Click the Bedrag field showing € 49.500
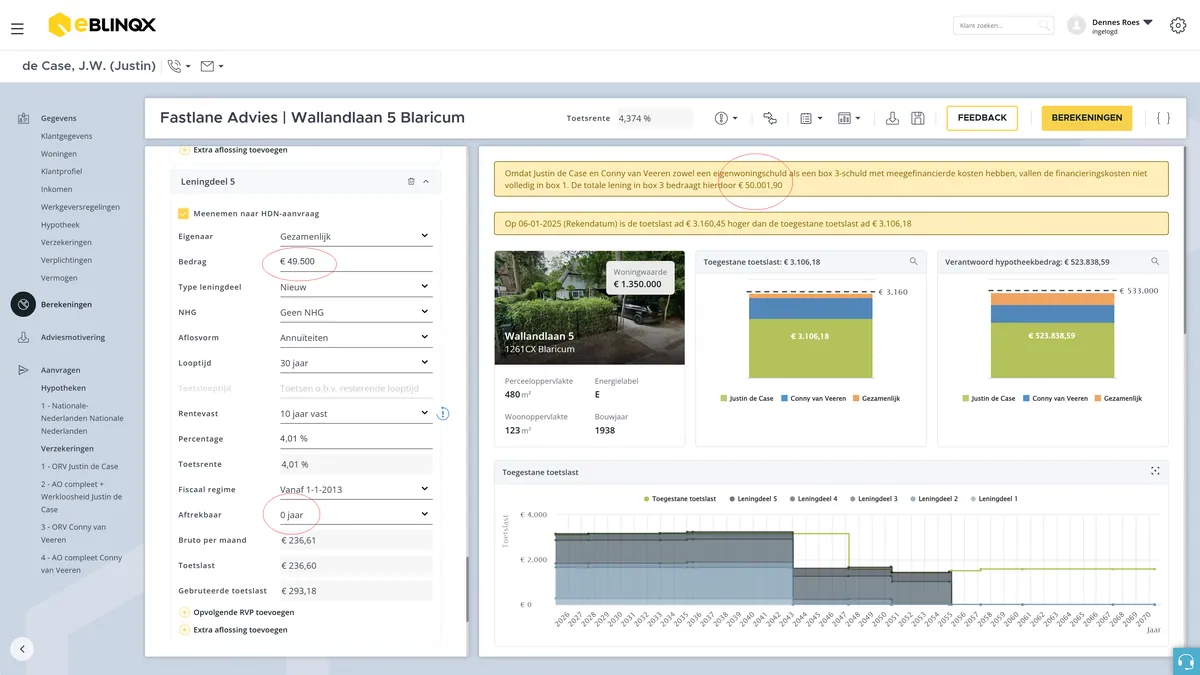 click(x=354, y=262)
